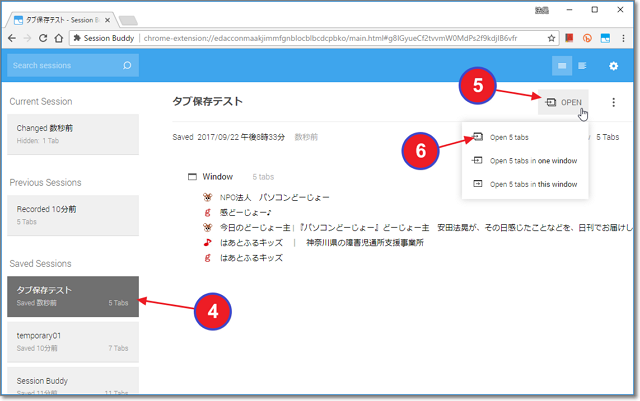The width and height of the screenshot is (640, 401).
Task: Type in the Search sessions field
Action: pos(65,66)
